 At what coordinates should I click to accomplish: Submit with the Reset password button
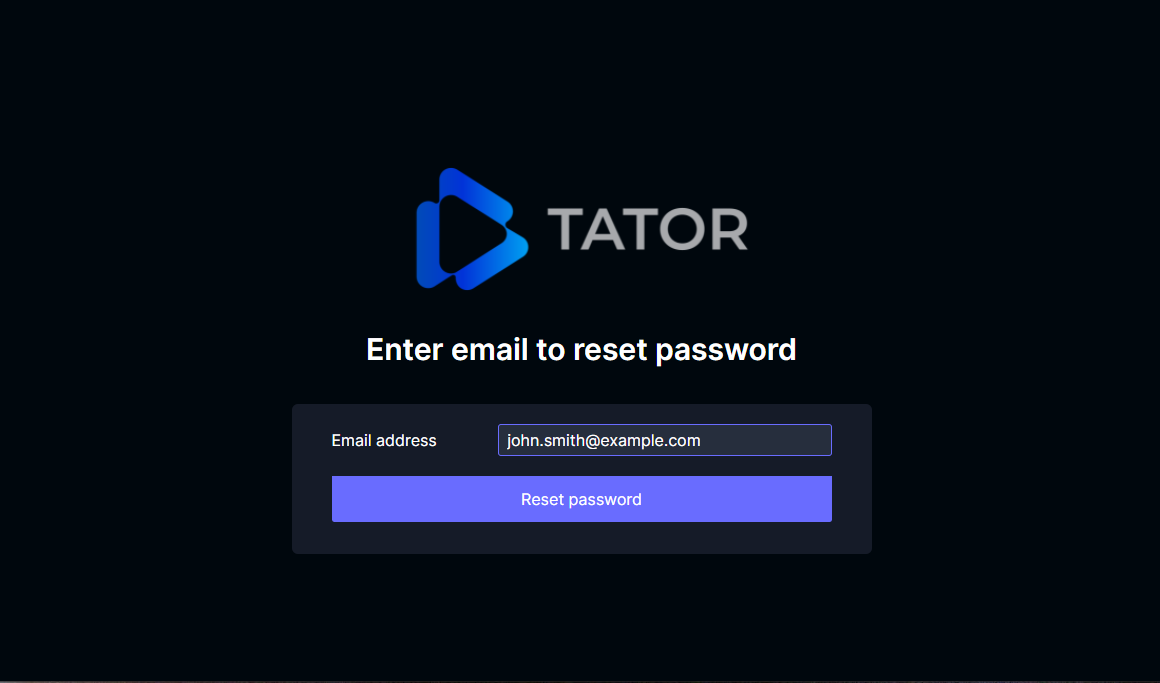click(581, 499)
